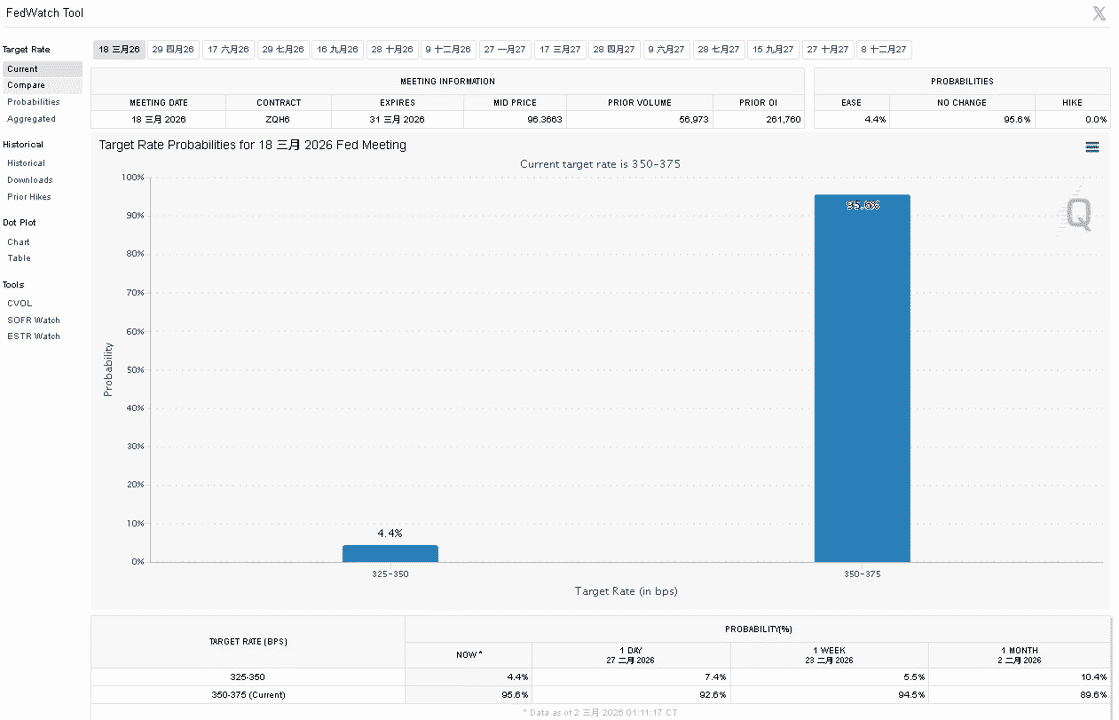Click the 95.6% bar for 350-375
Viewport: 1119px width, 720px height.
(862, 378)
